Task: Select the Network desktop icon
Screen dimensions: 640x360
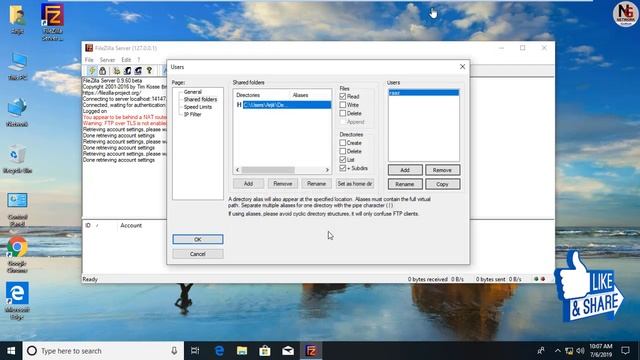Action: 17,112
